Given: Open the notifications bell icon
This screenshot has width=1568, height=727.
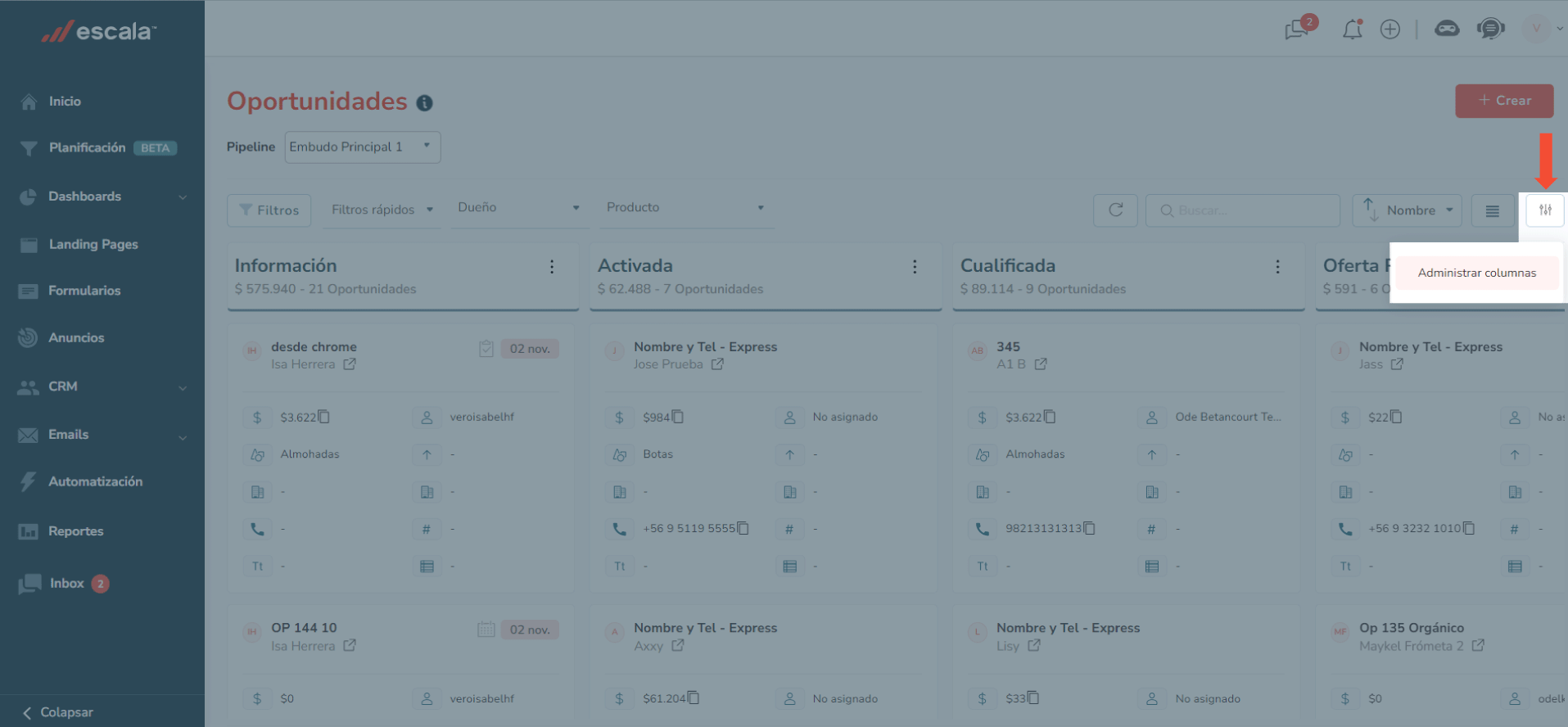Looking at the screenshot, I should pyautogui.click(x=1352, y=29).
